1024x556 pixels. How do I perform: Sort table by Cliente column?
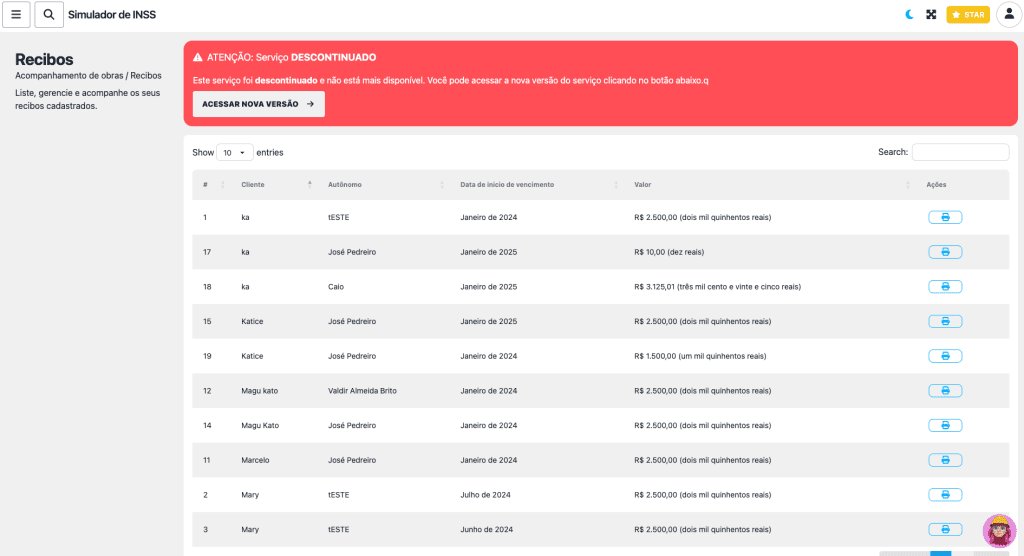[x=253, y=185]
